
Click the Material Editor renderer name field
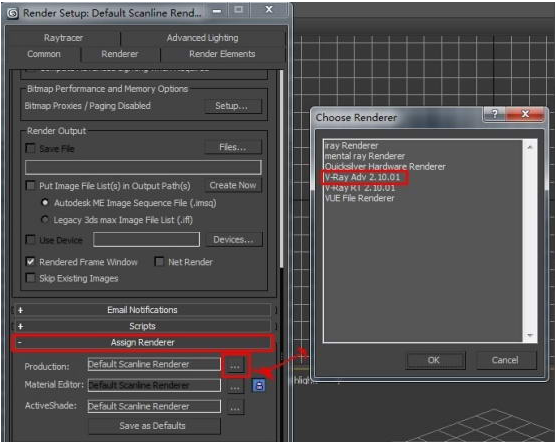(x=154, y=385)
